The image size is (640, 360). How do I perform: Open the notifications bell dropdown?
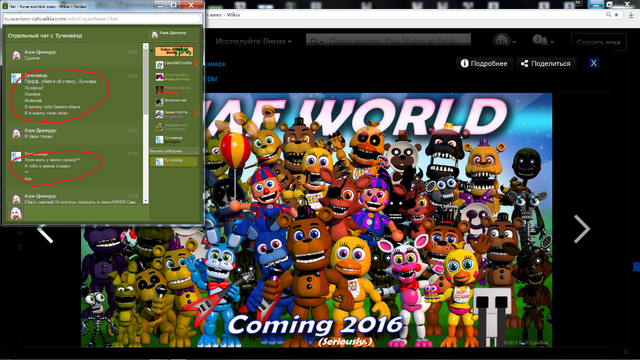tap(543, 41)
